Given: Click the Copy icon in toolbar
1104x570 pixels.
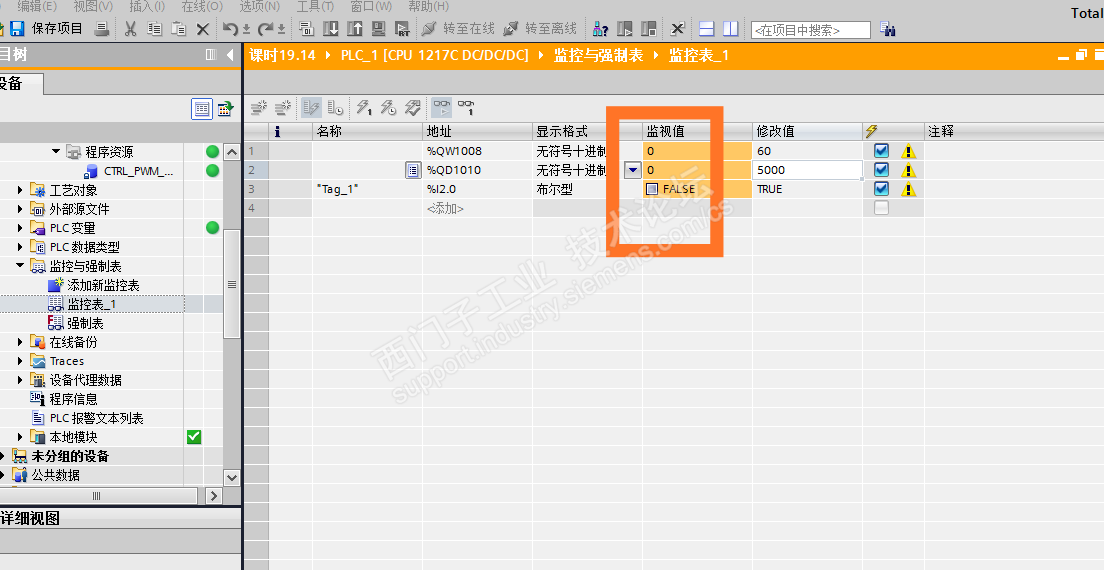Looking at the screenshot, I should pos(154,29).
